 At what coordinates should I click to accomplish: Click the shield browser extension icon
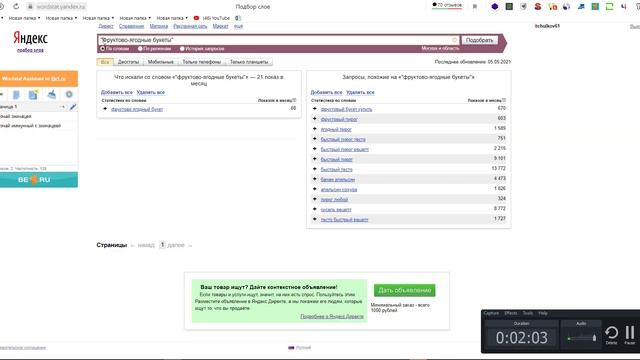point(523,7)
